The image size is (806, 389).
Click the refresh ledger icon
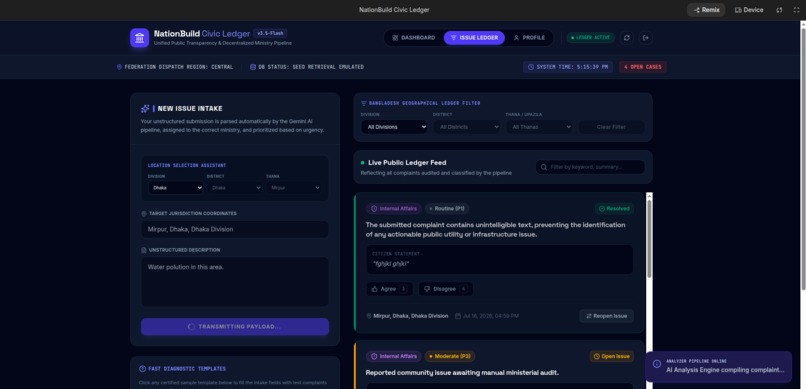[x=626, y=38]
